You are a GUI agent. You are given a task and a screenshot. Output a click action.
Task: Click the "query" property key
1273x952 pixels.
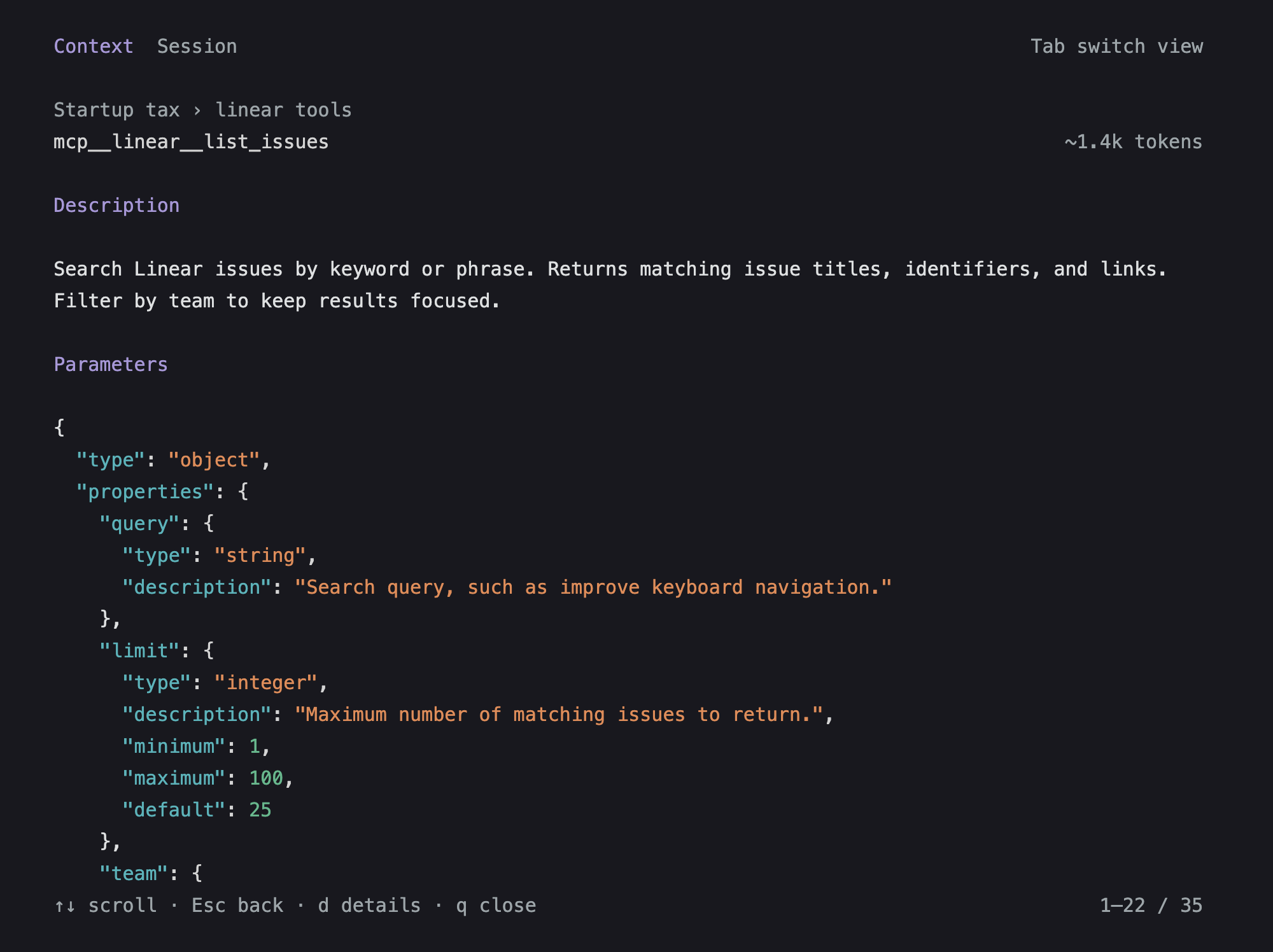[x=139, y=524]
